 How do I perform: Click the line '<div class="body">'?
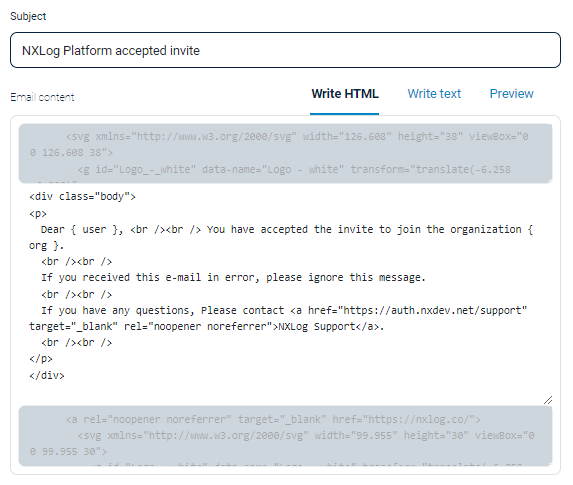tap(83, 197)
